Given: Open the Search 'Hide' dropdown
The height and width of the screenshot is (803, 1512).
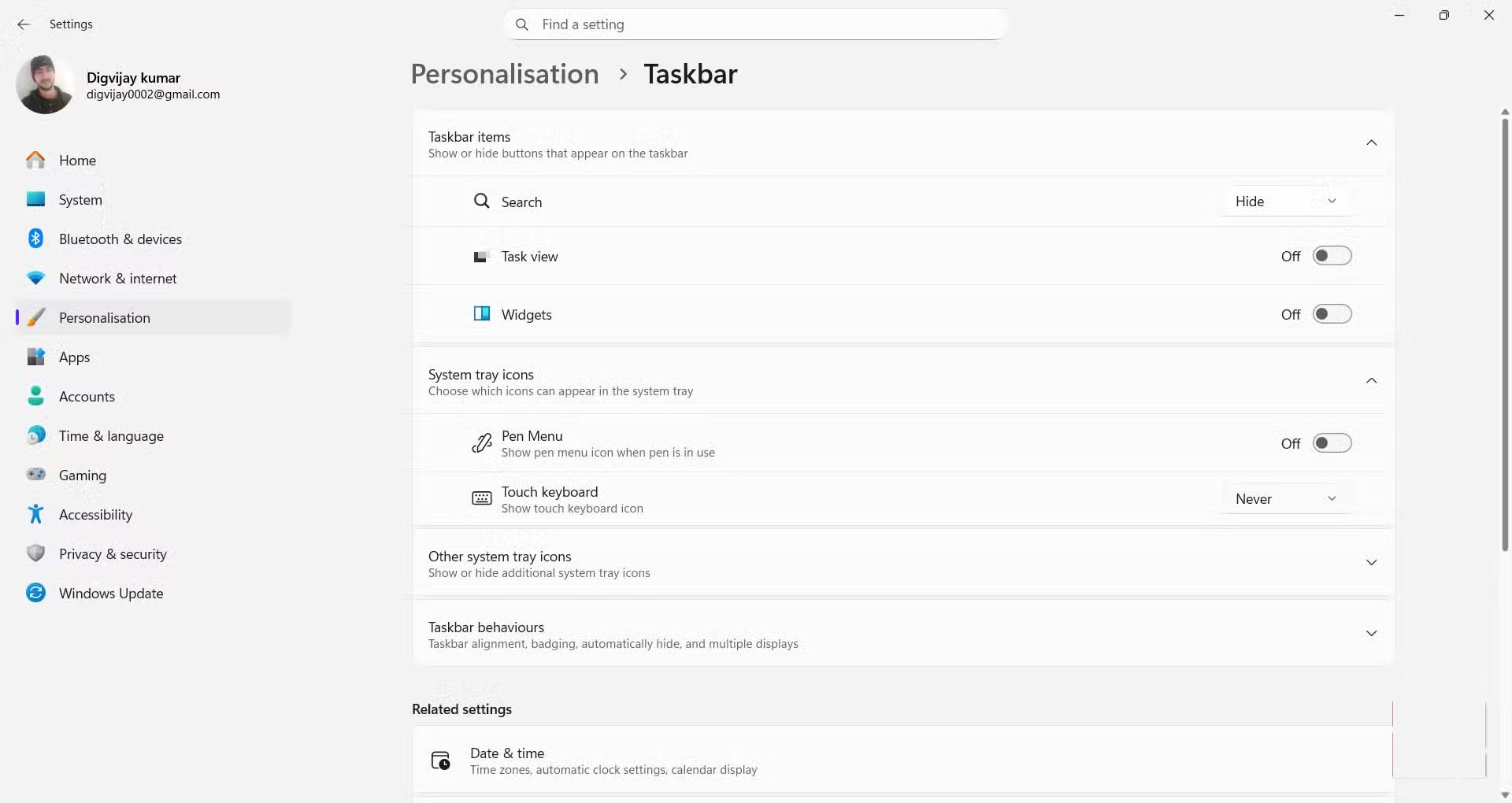Looking at the screenshot, I should tap(1285, 202).
